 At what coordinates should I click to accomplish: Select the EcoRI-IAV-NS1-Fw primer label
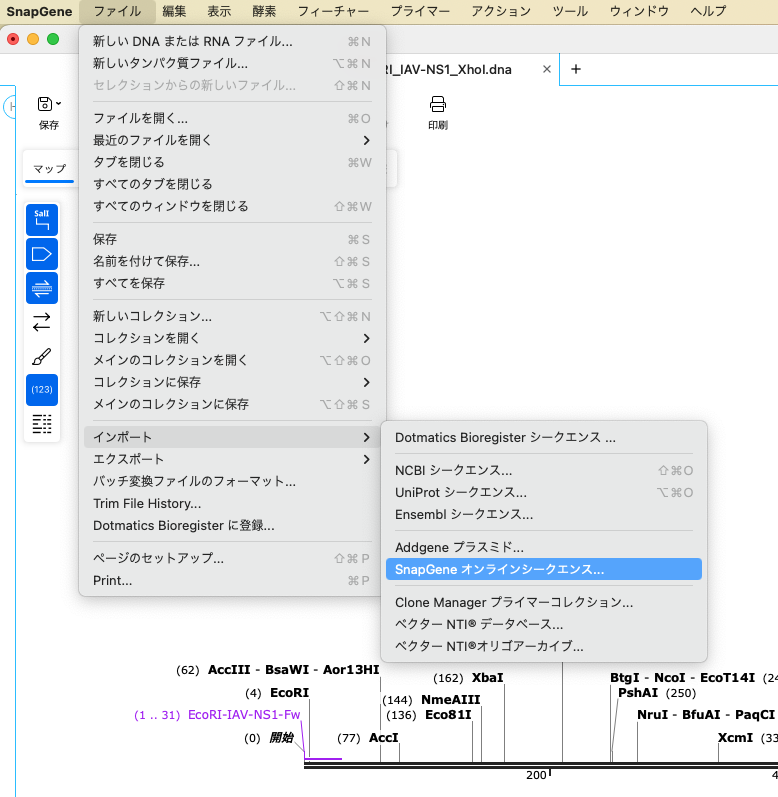pyautogui.click(x=244, y=715)
